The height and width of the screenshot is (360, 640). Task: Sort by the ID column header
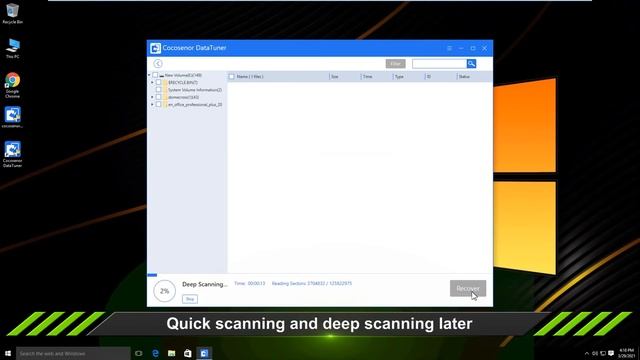tap(429, 77)
